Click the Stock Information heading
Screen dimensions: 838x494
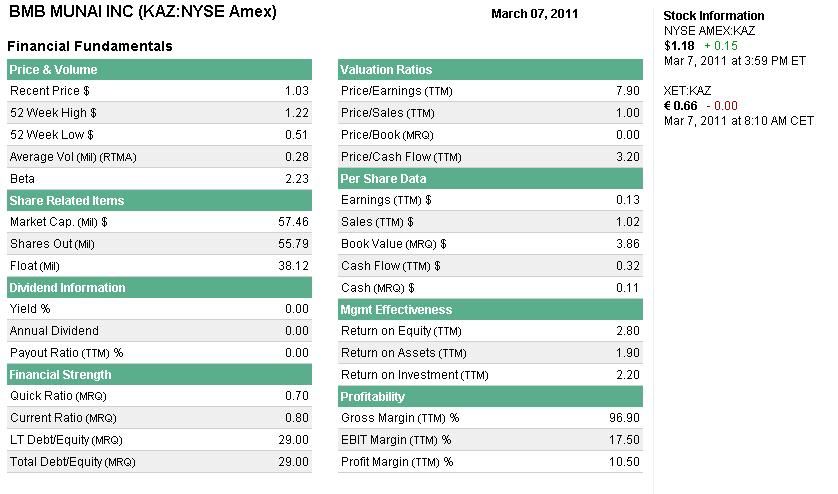coord(714,16)
